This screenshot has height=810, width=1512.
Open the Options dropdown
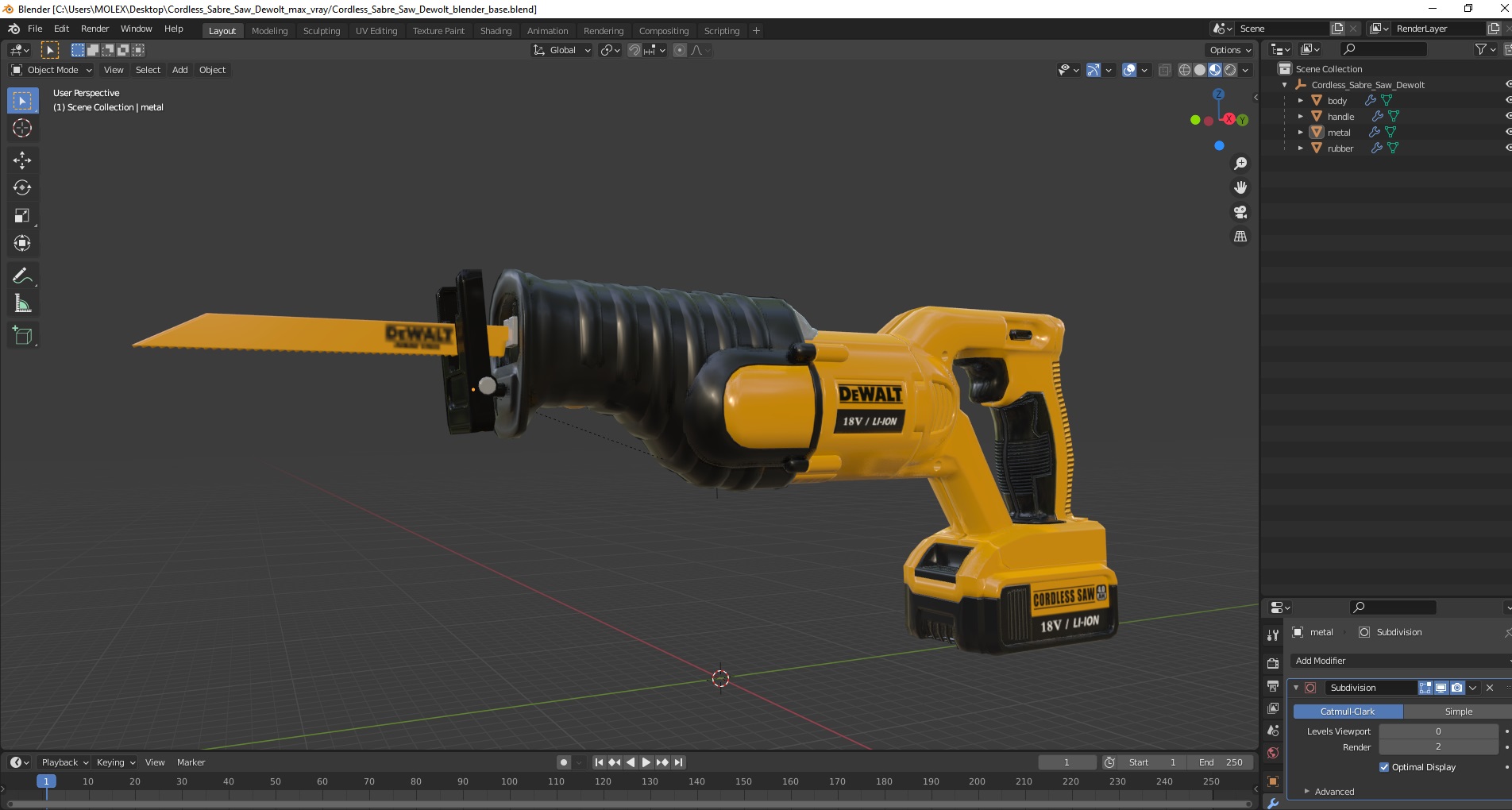point(1229,50)
